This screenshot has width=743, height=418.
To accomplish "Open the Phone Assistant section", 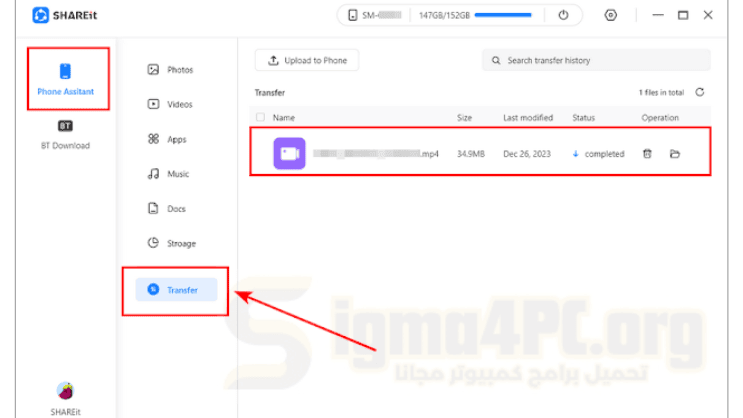I will click(65, 79).
